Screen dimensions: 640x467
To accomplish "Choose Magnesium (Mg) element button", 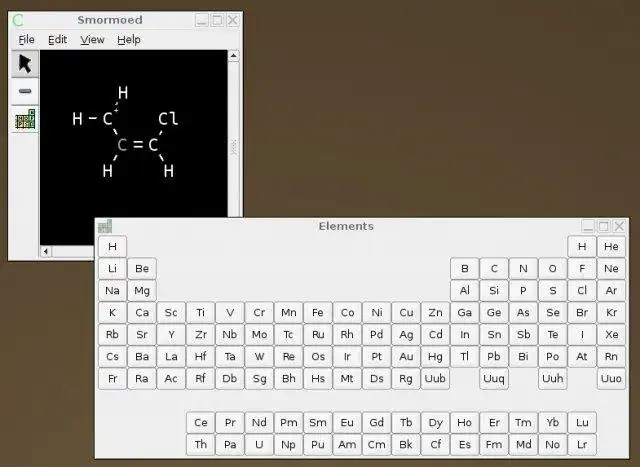I will [x=142, y=291].
